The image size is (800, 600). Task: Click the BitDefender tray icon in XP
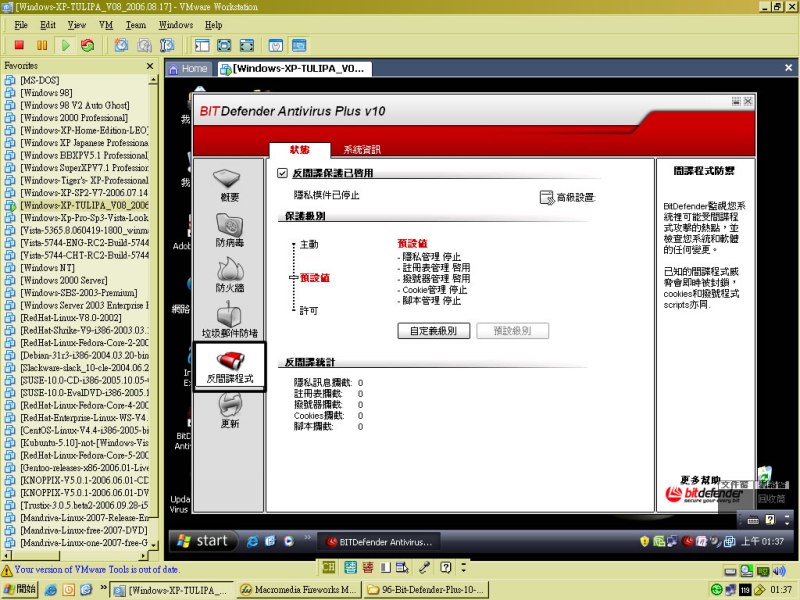point(688,541)
